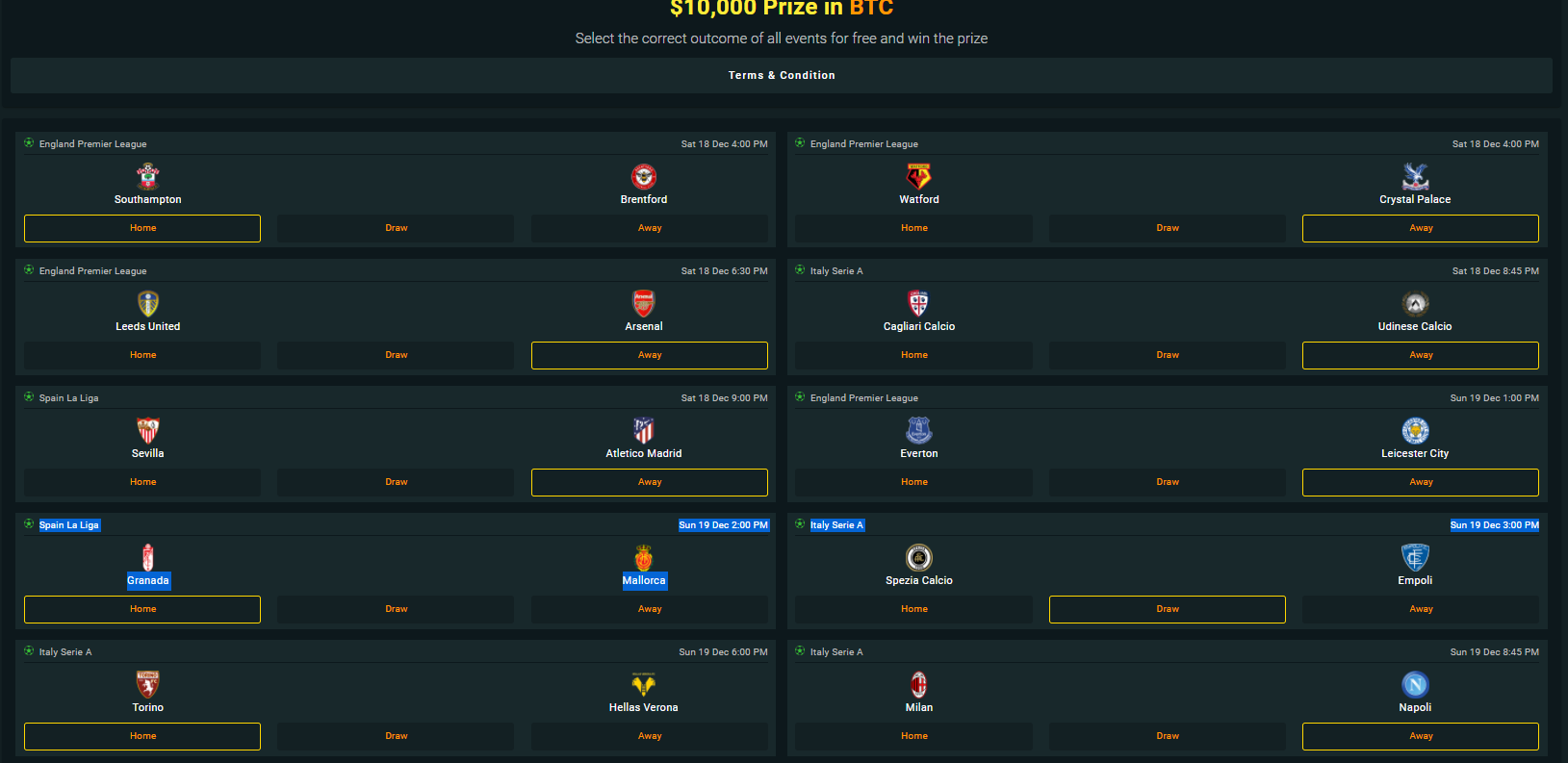Click the Atletico Madrid crest
Screen dimensions: 1568x763
coord(643,430)
